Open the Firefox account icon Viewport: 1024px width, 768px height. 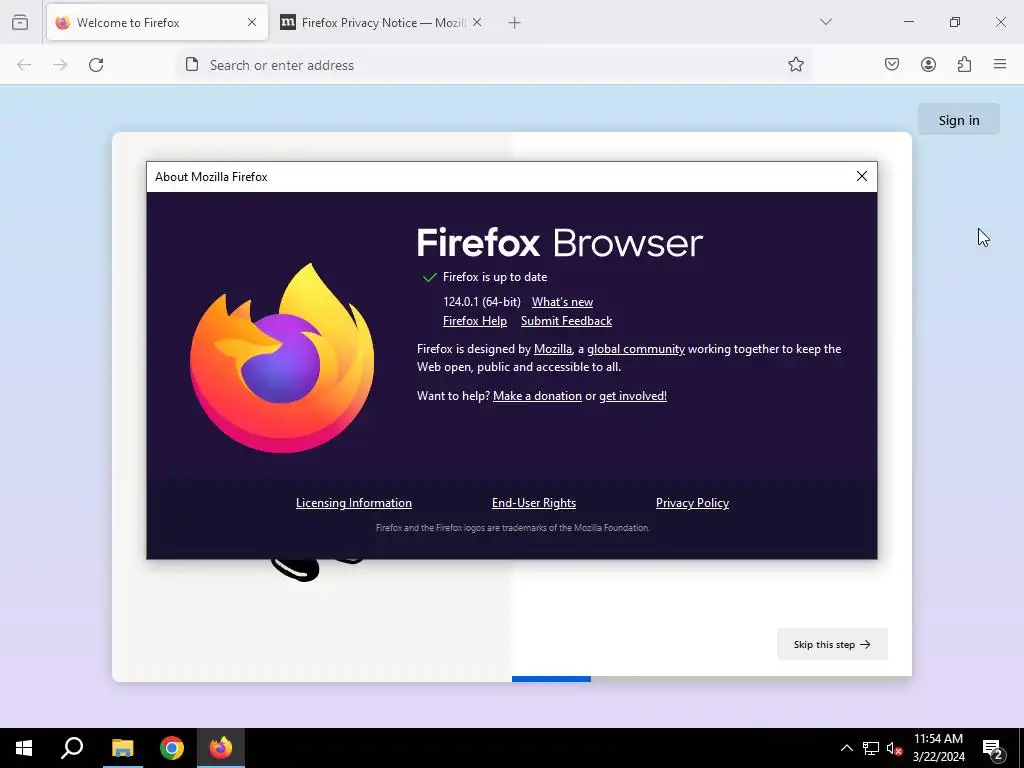[928, 64]
